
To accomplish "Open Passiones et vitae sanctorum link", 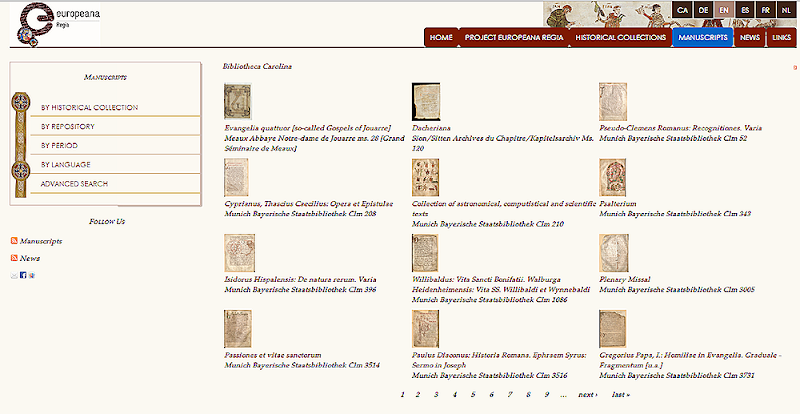I will (273, 355).
